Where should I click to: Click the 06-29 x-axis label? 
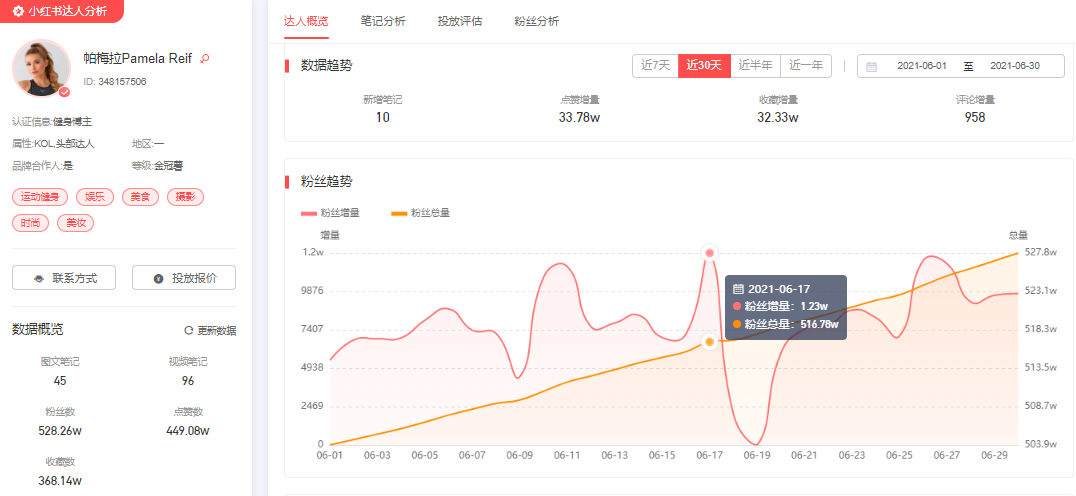tap(994, 455)
